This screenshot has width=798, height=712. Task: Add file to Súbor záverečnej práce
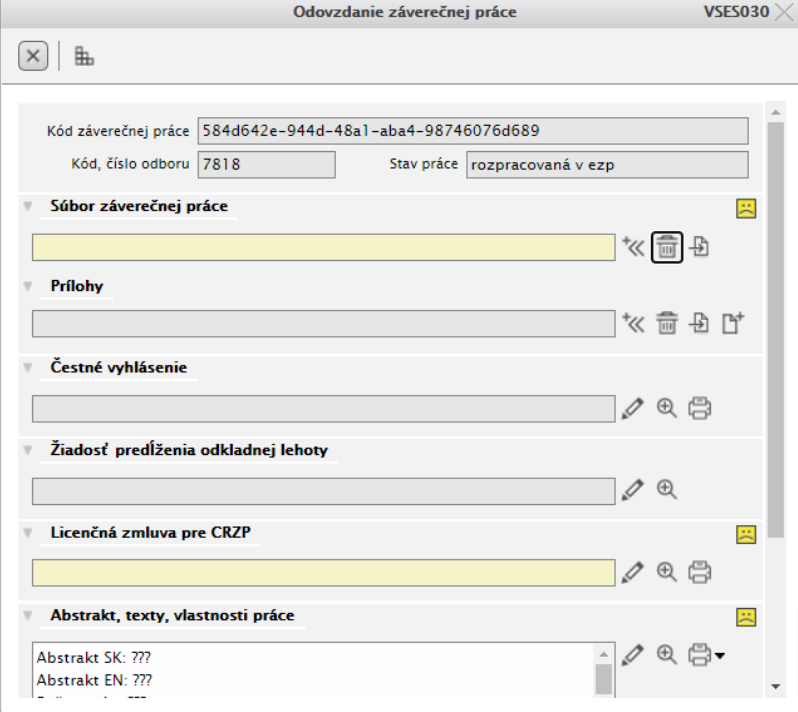(633, 247)
